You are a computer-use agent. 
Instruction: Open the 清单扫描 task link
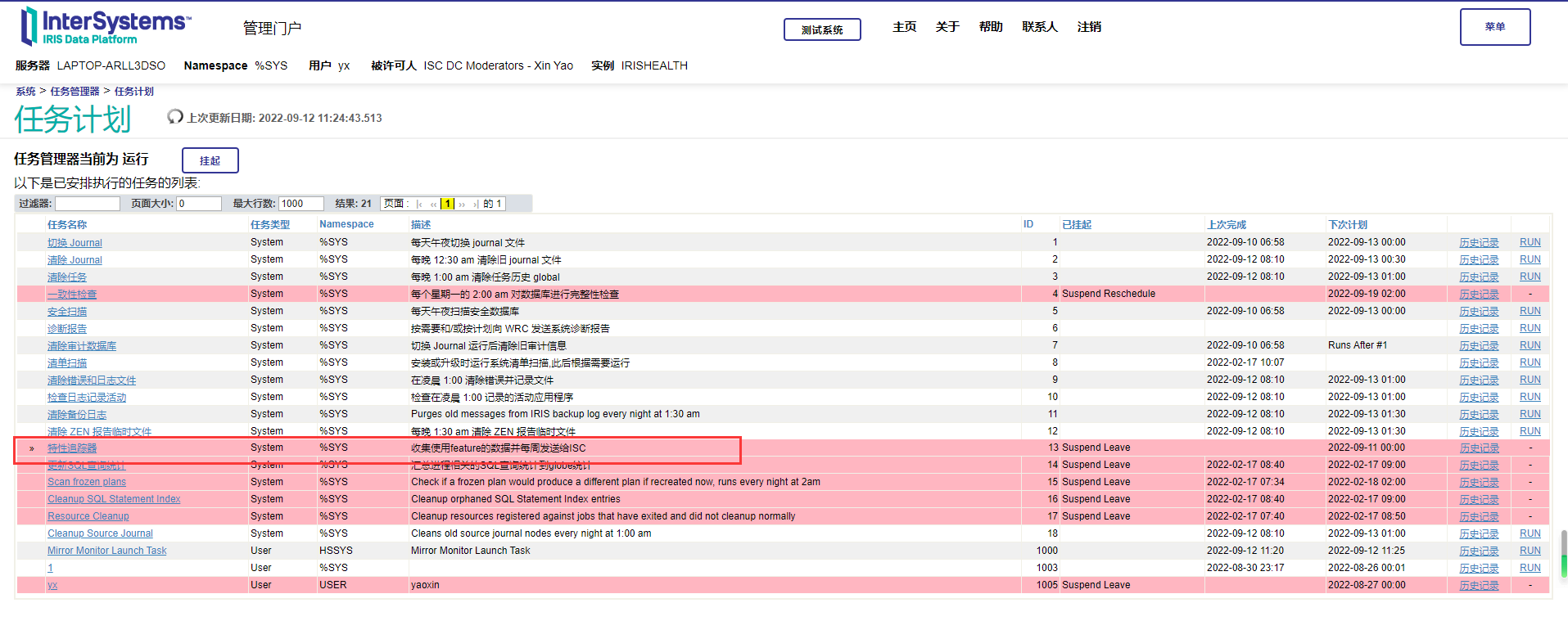(x=67, y=363)
